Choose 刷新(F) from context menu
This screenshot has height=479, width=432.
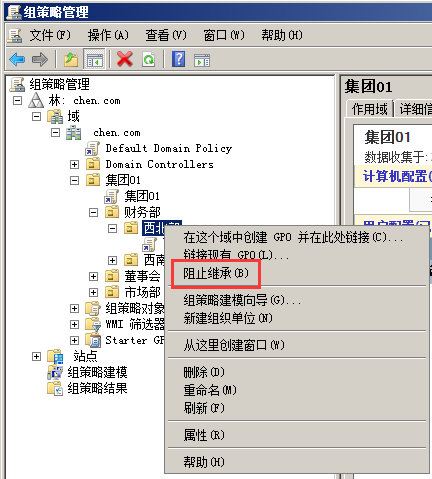[x=204, y=408]
